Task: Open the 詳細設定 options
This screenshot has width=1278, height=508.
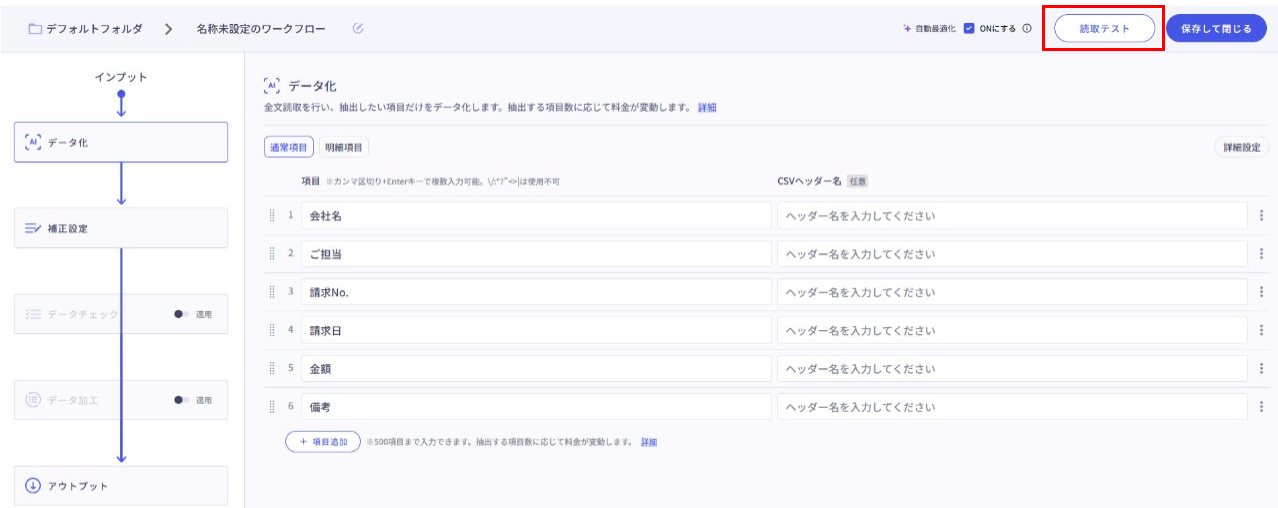Action: click(x=1241, y=147)
